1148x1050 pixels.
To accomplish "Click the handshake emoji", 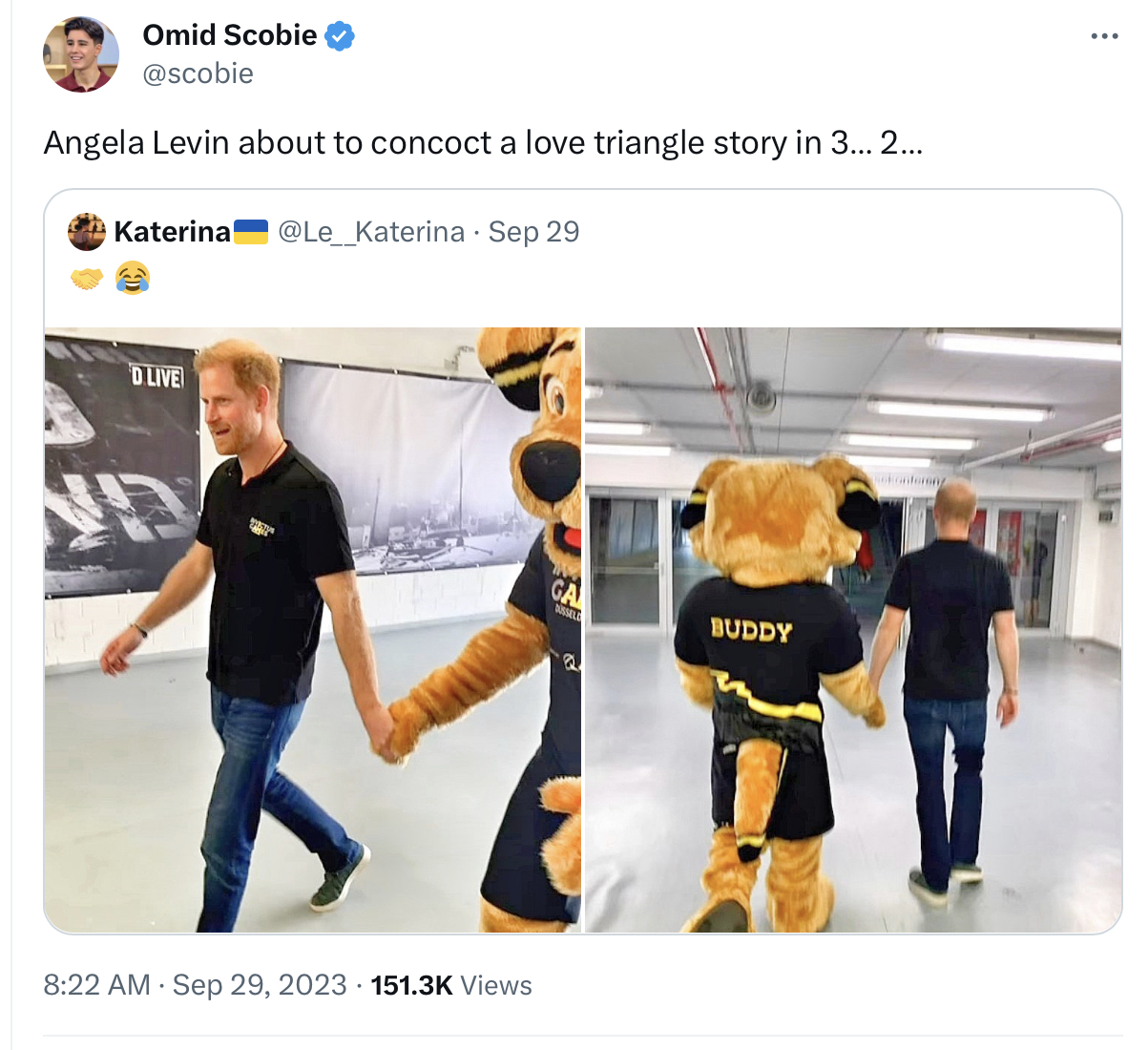I will pyautogui.click(x=87, y=279).
